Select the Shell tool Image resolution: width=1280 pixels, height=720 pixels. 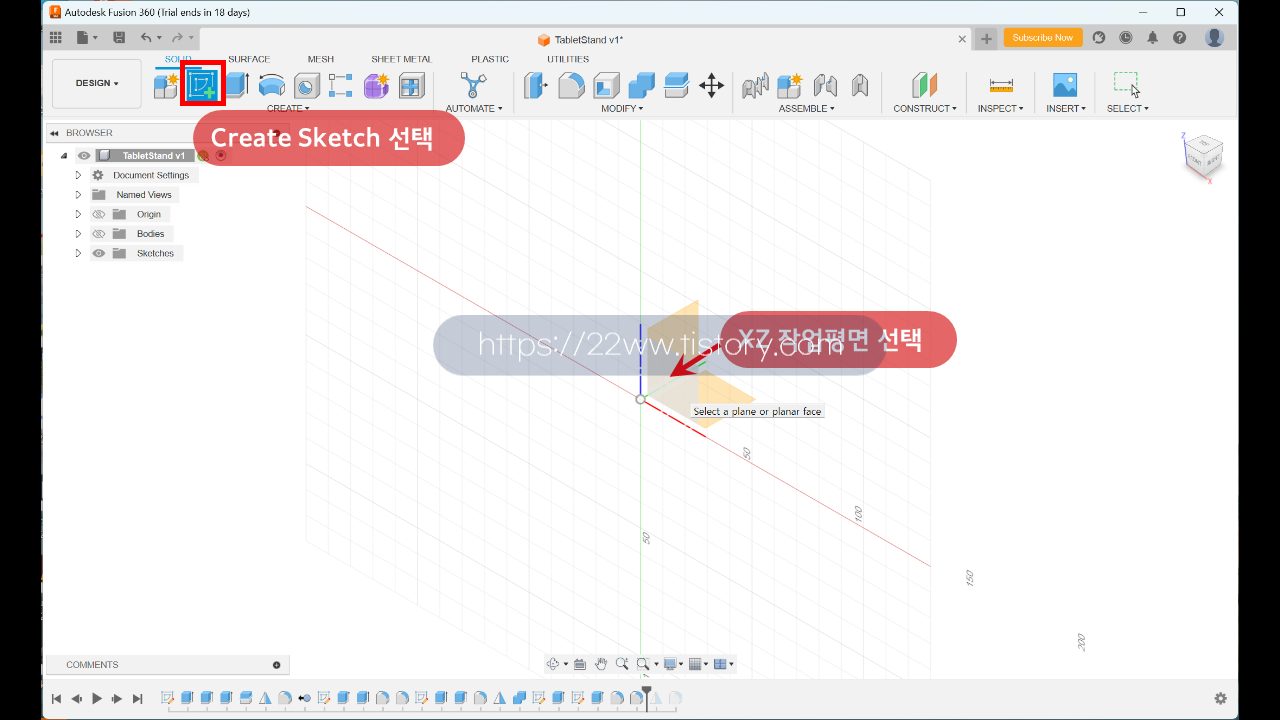click(606, 85)
